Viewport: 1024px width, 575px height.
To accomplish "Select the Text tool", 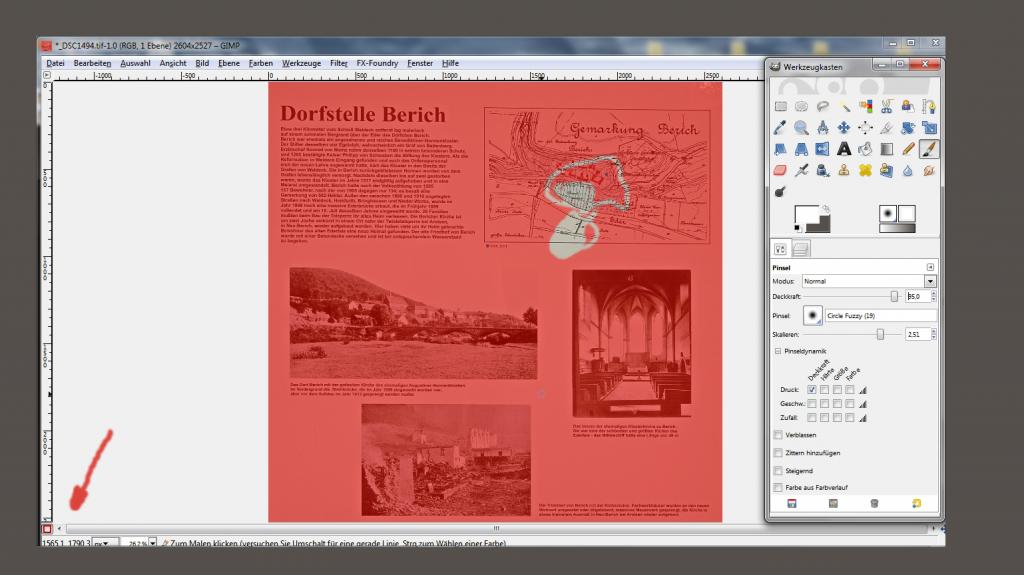I will click(x=844, y=150).
